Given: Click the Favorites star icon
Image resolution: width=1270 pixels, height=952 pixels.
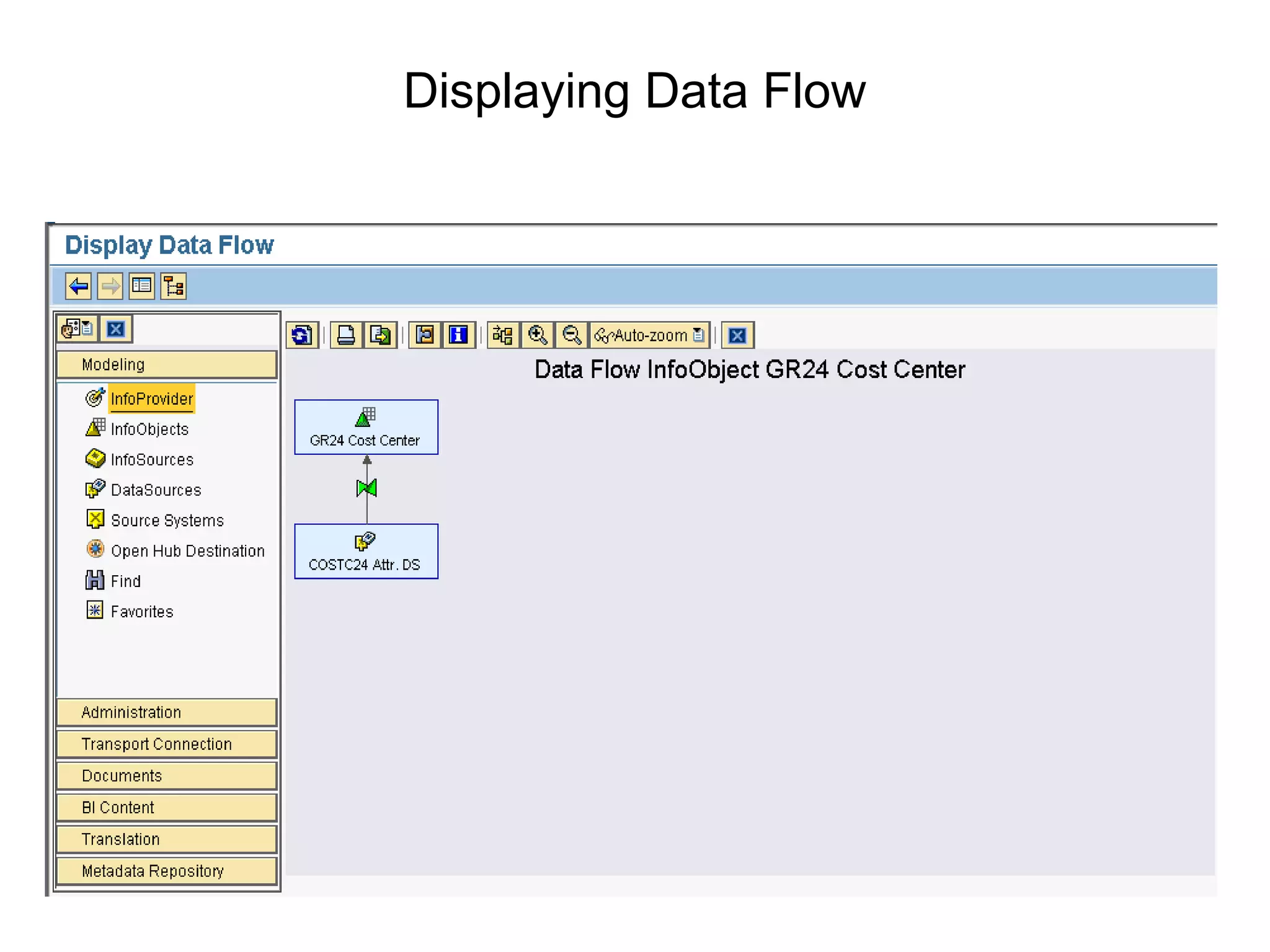Looking at the screenshot, I should point(95,610).
